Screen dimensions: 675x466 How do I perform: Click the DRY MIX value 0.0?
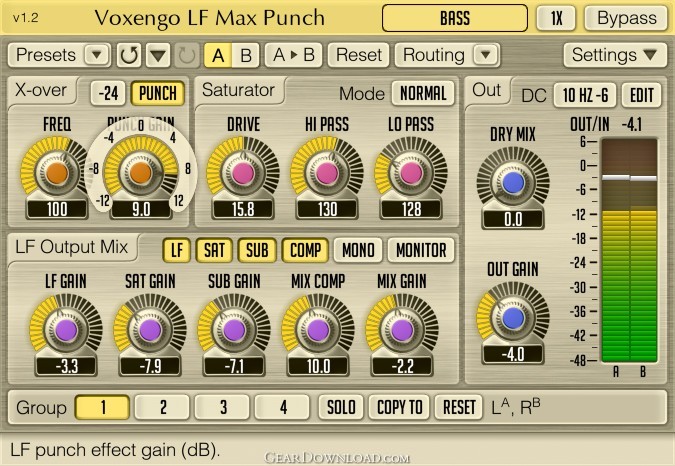tap(513, 219)
